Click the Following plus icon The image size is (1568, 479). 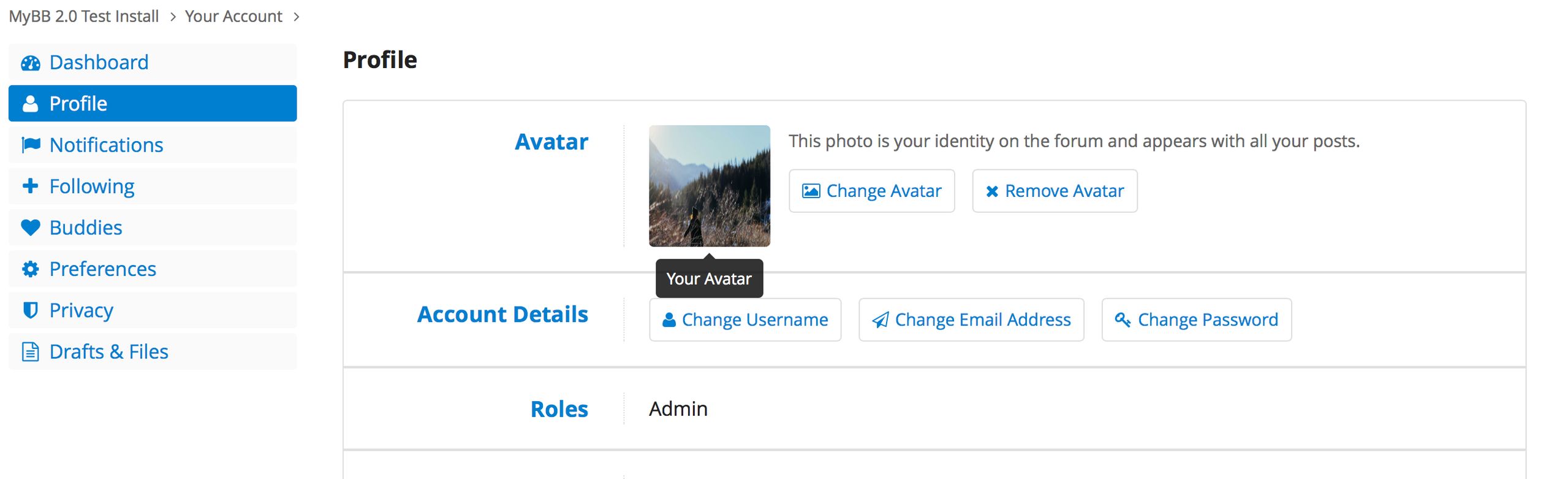pos(30,186)
